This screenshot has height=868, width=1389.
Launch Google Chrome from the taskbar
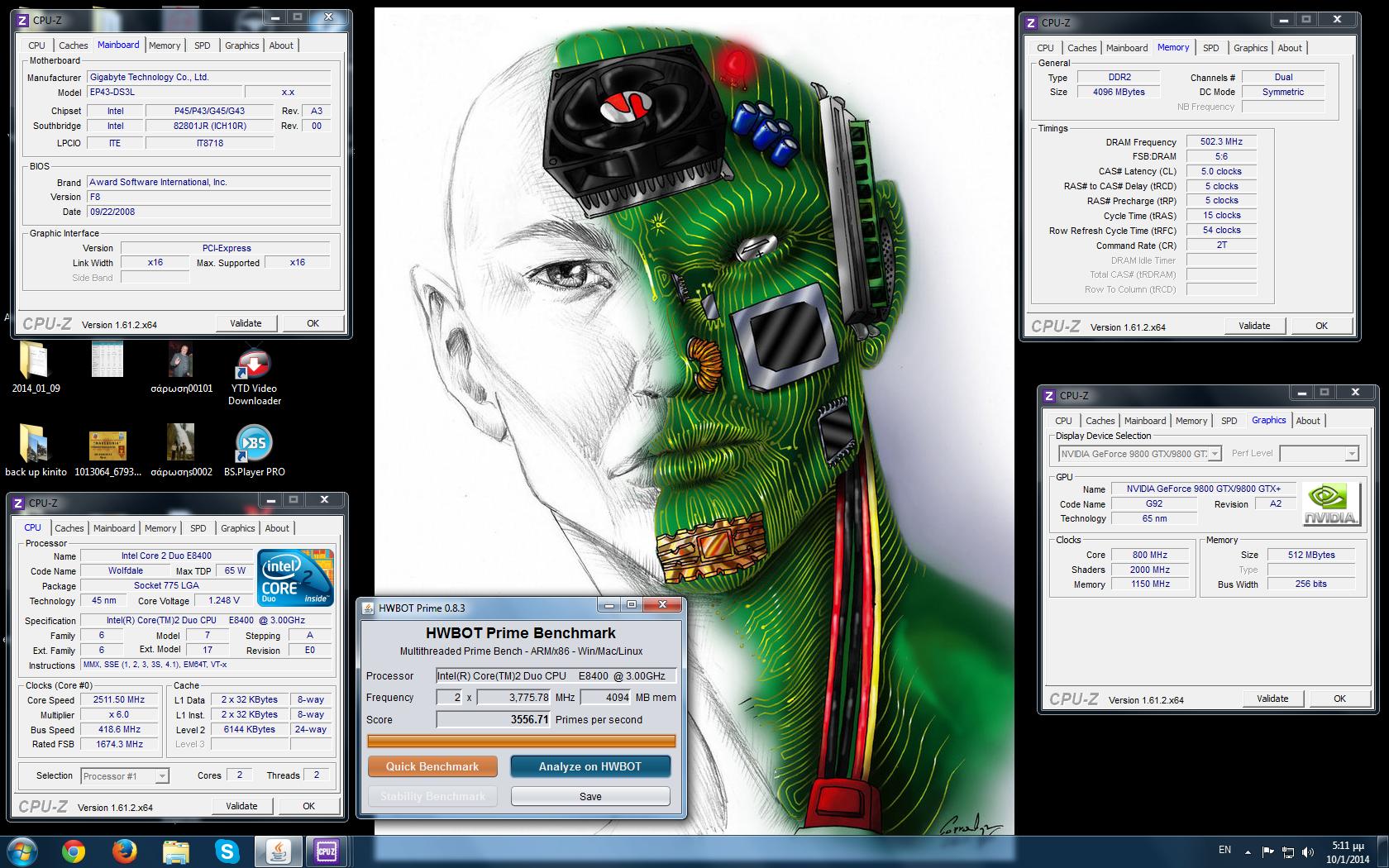[73, 851]
